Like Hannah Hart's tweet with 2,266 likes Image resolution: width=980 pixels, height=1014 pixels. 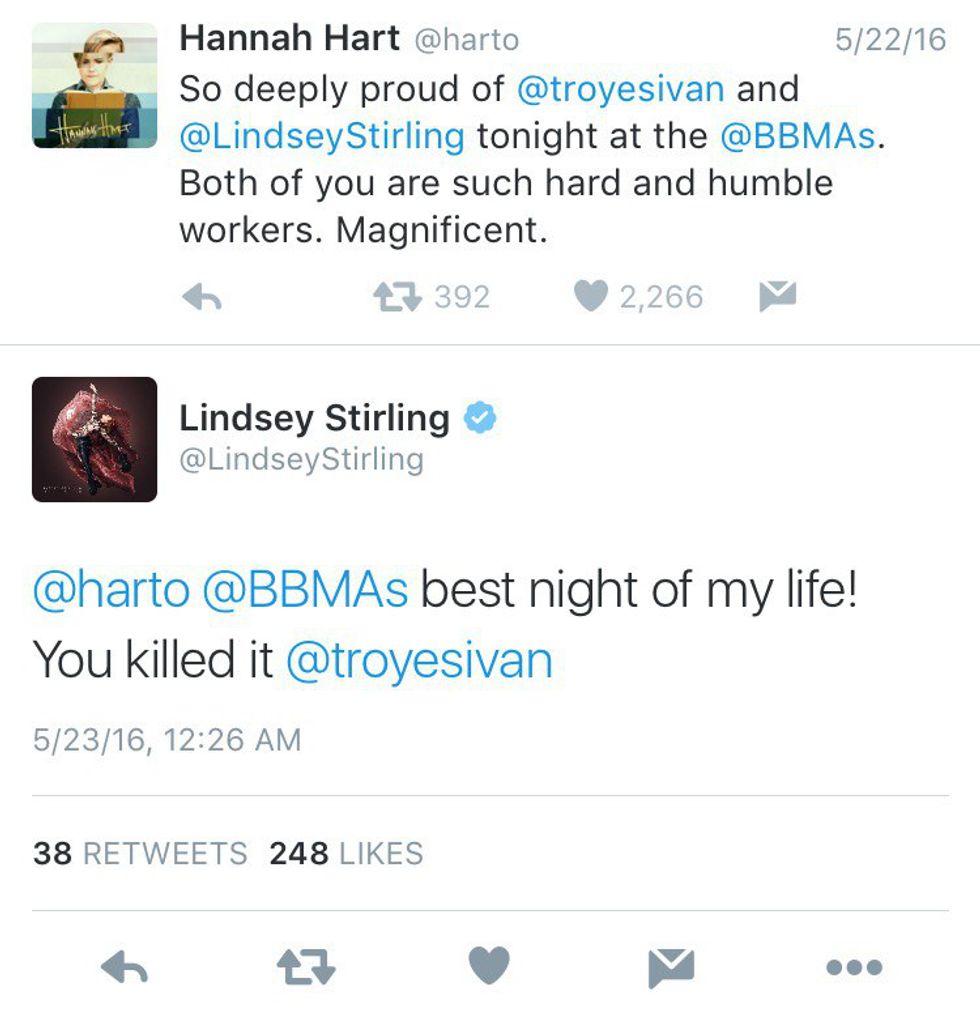[591, 296]
